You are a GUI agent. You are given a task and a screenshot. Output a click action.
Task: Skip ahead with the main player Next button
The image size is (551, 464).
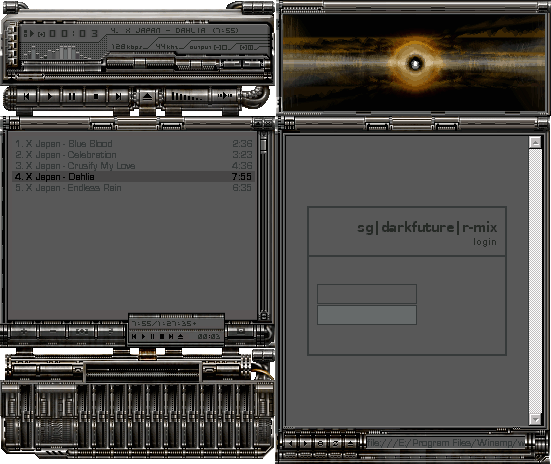pyautogui.click(x=118, y=96)
